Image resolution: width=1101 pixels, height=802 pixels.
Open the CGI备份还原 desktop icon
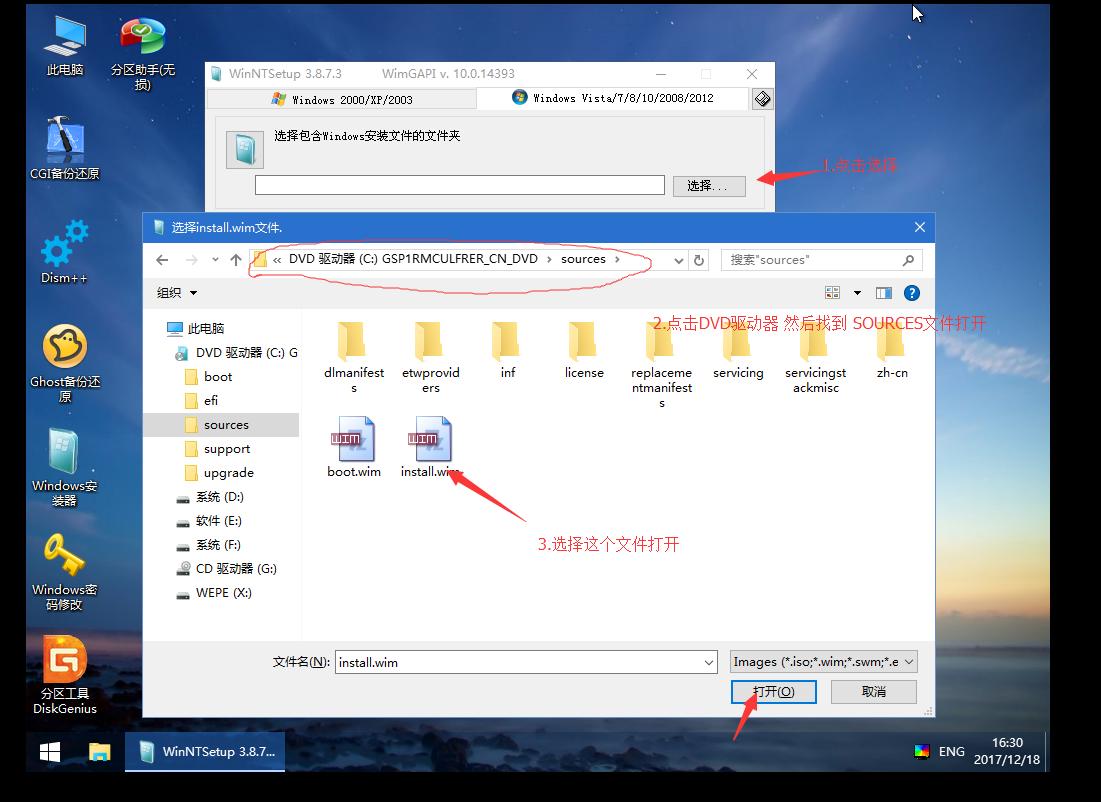tap(63, 140)
